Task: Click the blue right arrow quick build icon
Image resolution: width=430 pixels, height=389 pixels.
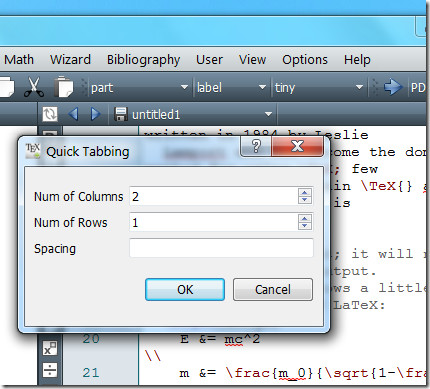Action: [x=393, y=87]
